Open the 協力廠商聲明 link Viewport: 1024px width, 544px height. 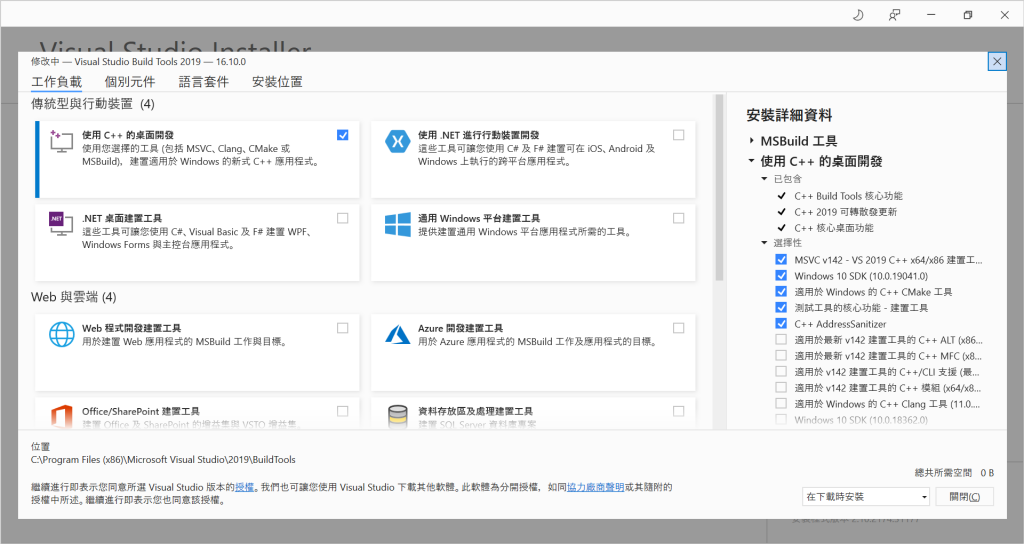(596, 487)
